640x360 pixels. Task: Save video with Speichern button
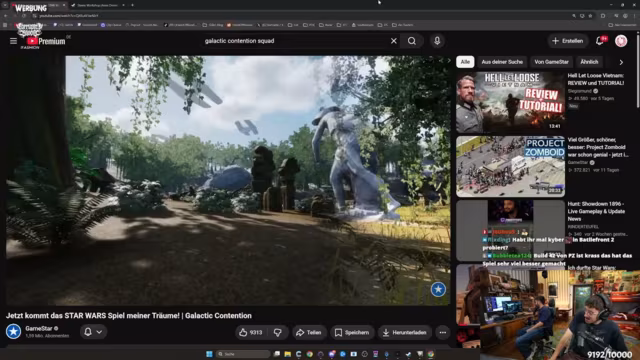352,333
